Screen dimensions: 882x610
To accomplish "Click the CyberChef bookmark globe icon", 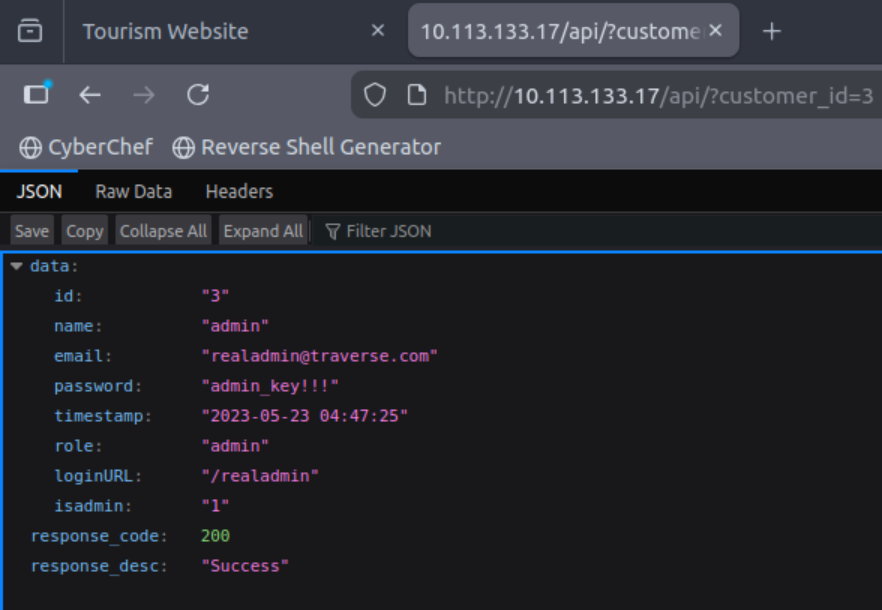I will point(30,148).
